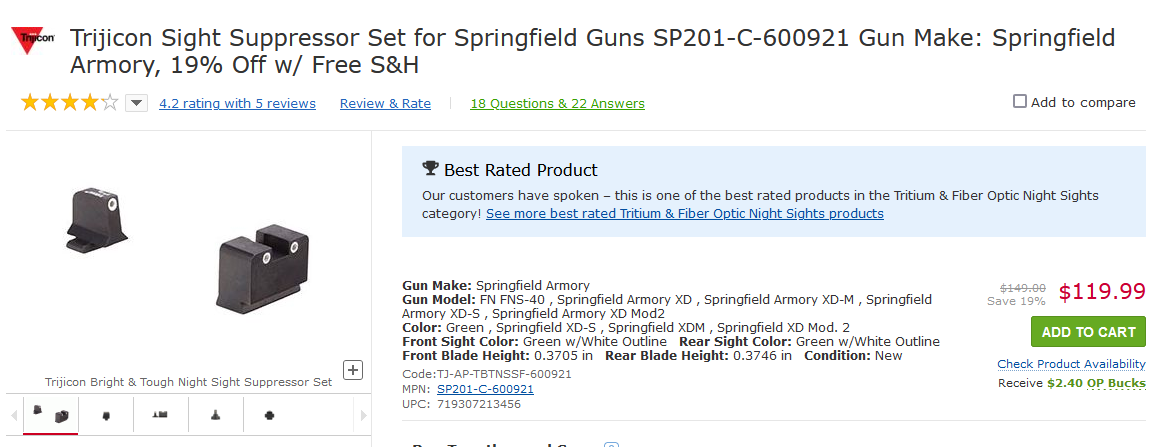This screenshot has height=447, width=1155.
Task: Click the main product sight image
Action: [x=190, y=250]
